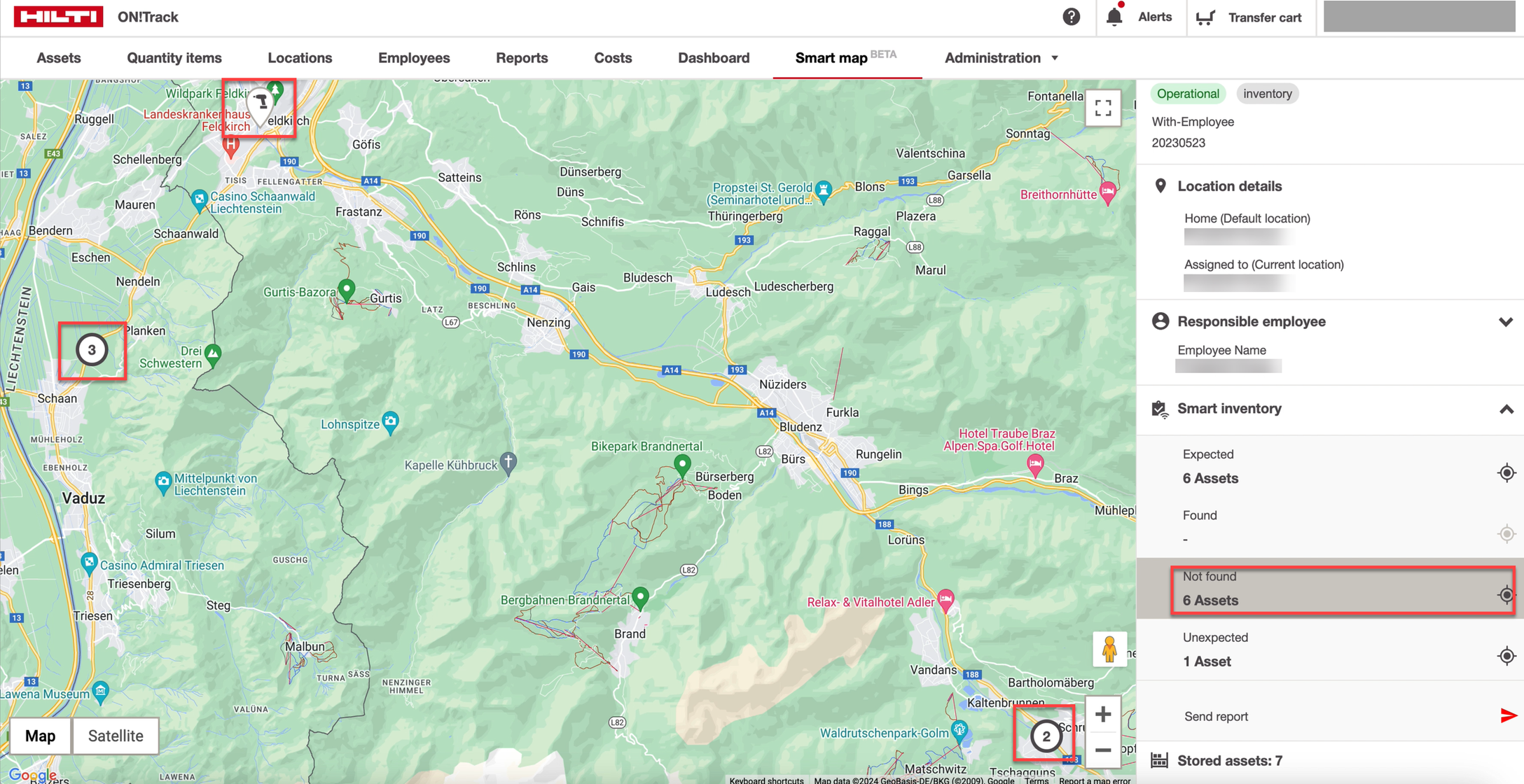Click the tool asset pin near Feldkirch

[261, 107]
